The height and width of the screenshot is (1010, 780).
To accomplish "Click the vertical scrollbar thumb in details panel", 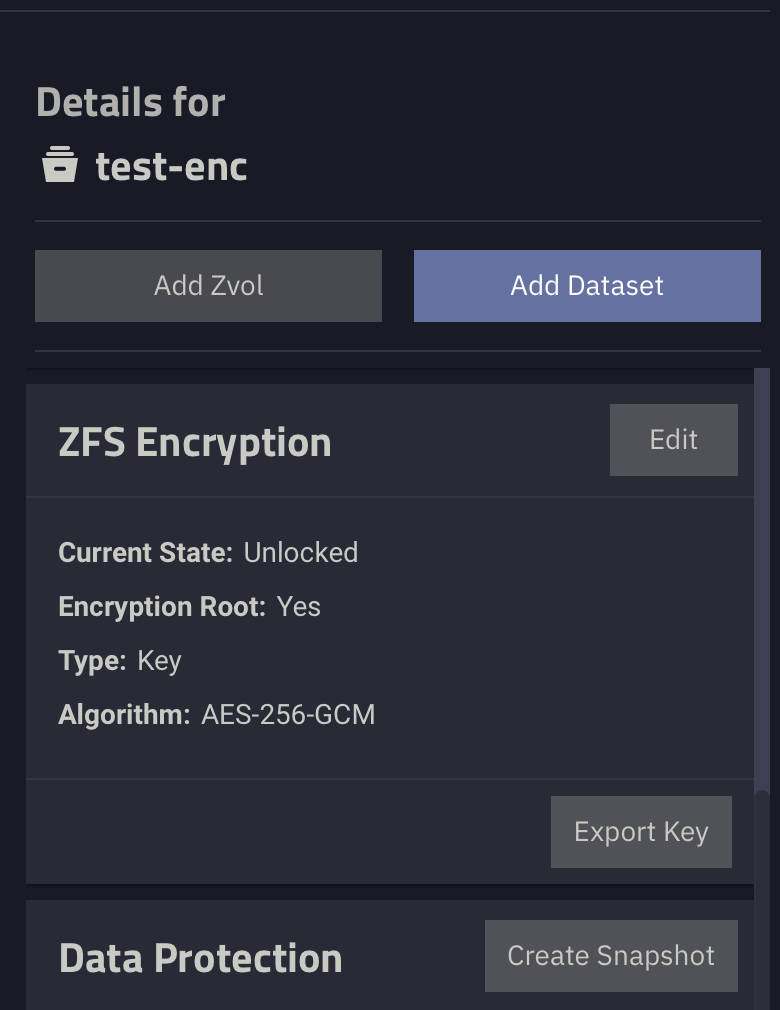I will coord(762,900).
